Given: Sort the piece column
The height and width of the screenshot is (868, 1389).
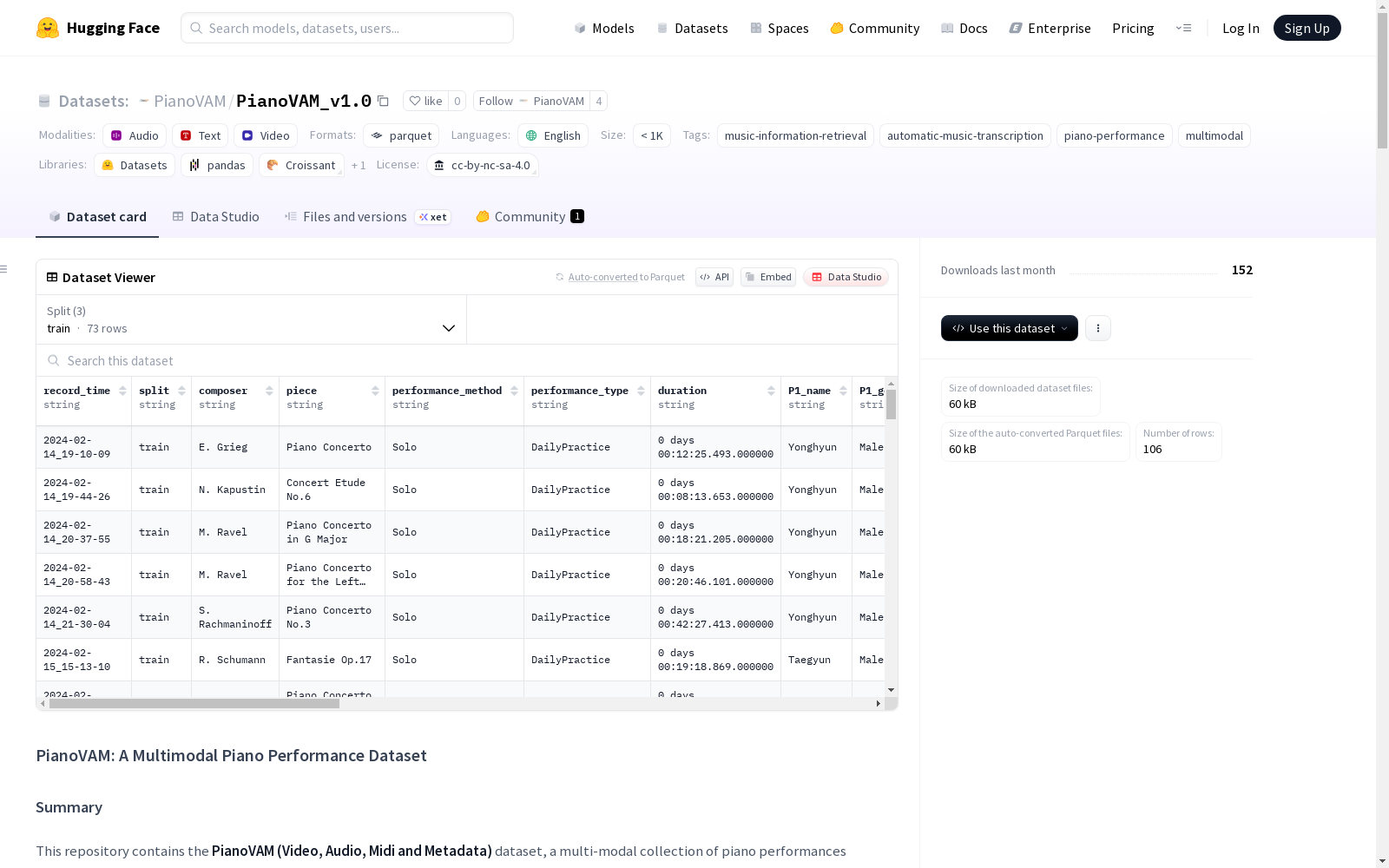Looking at the screenshot, I should pyautogui.click(x=376, y=391).
